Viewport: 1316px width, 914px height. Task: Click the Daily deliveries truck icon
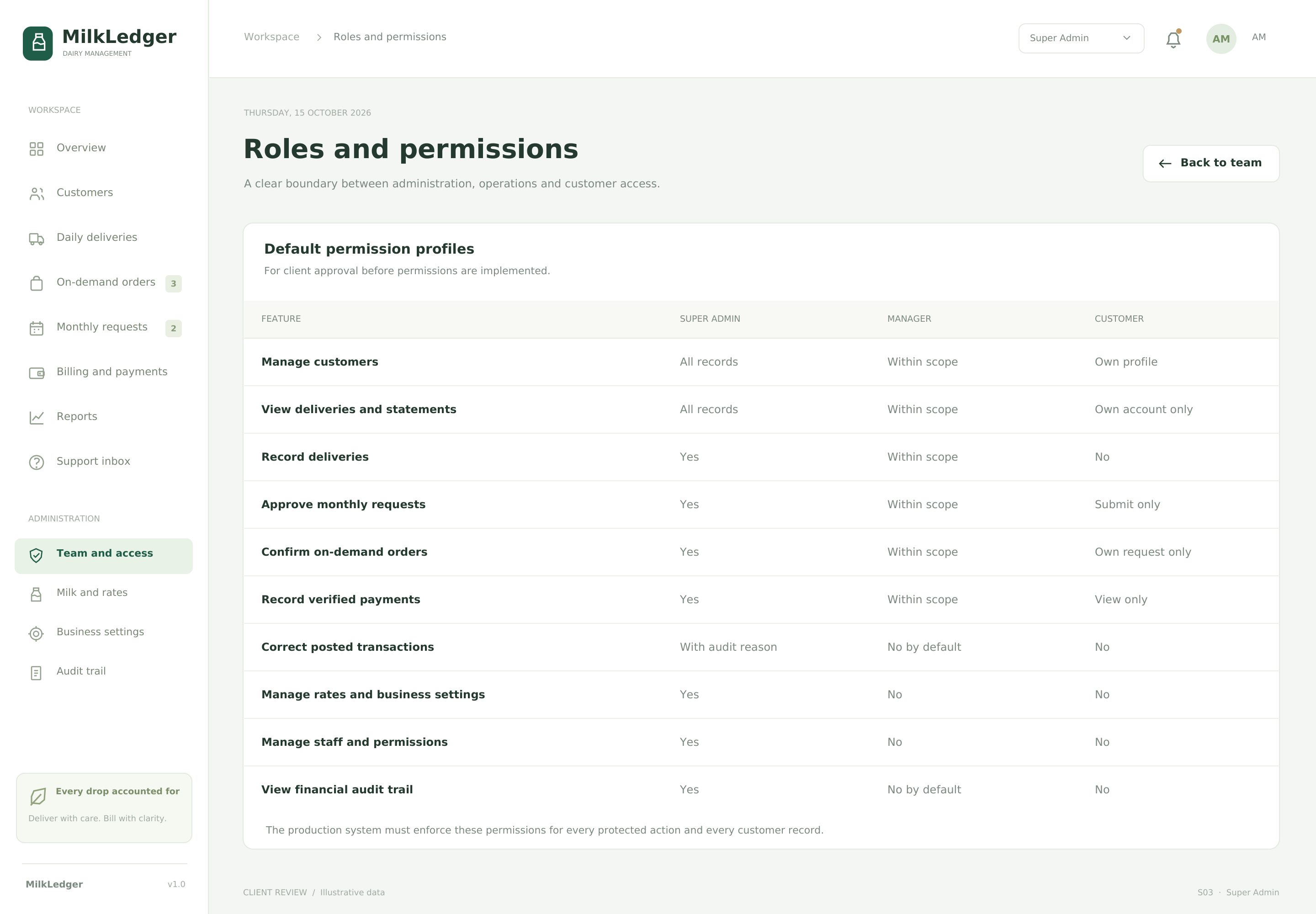coord(37,238)
